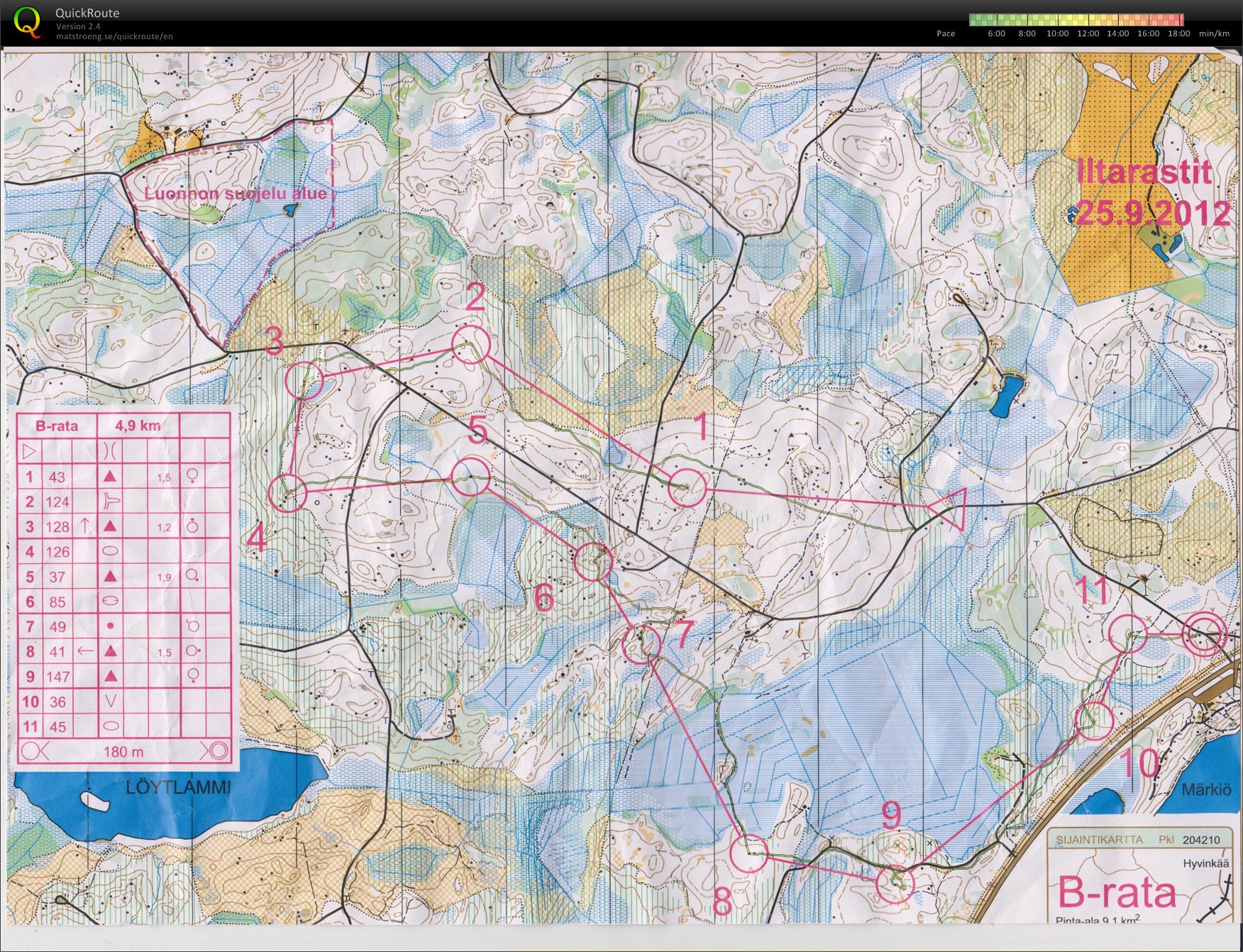Image resolution: width=1243 pixels, height=952 pixels.
Task: Click the Hyvinkää label
Action: tap(1207, 864)
